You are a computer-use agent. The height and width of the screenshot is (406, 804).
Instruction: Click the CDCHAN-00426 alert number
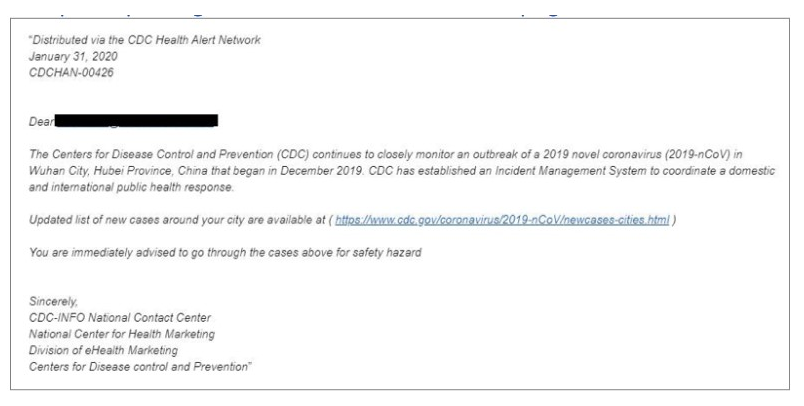[x=71, y=73]
